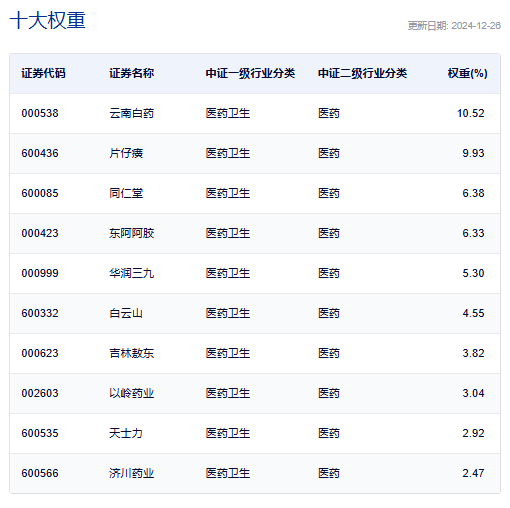The image size is (510, 508).
Task: Click the 权重(%) column header
Action: [x=467, y=73]
